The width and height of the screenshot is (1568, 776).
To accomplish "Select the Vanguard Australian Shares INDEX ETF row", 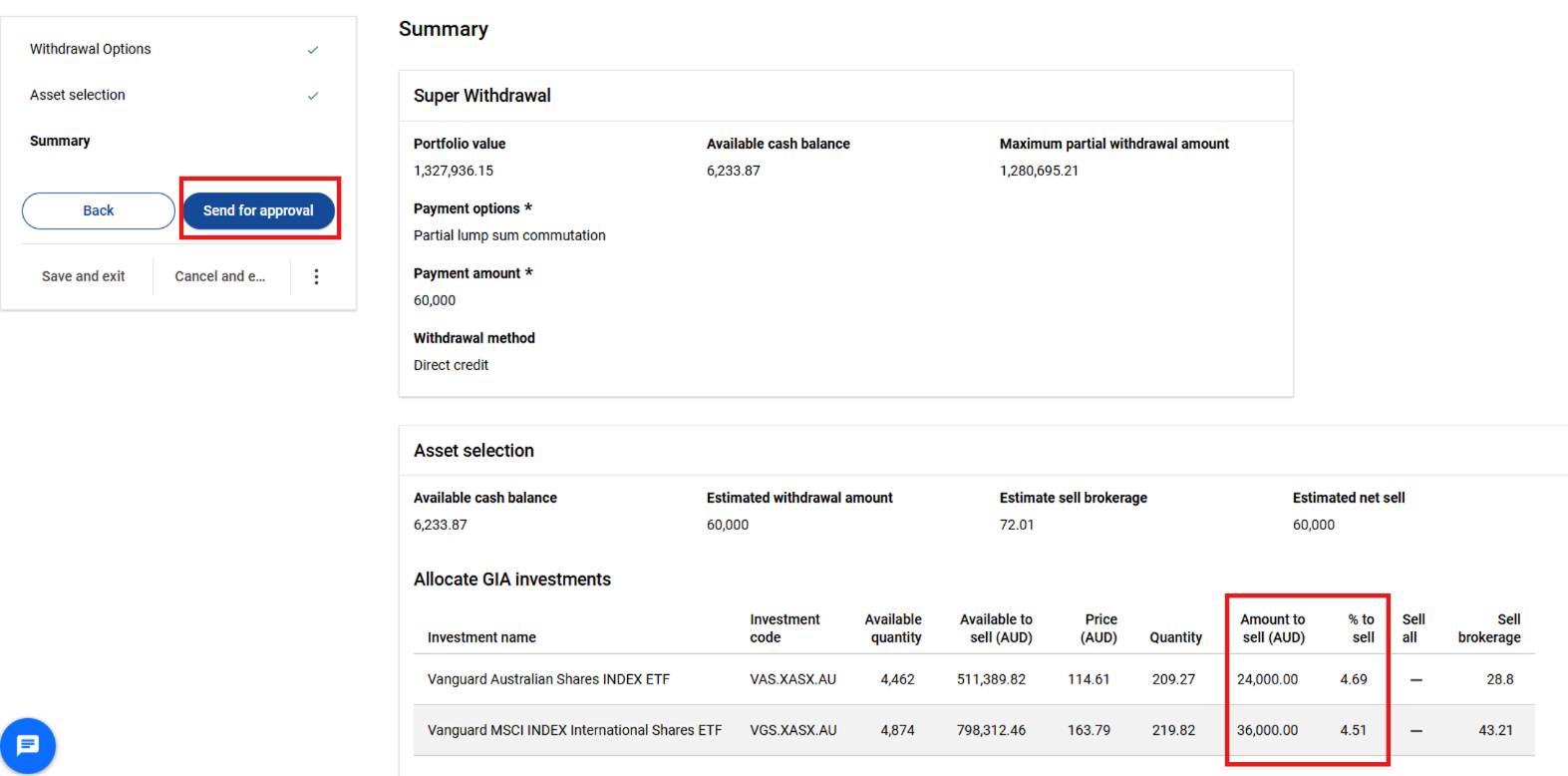I will point(974,679).
